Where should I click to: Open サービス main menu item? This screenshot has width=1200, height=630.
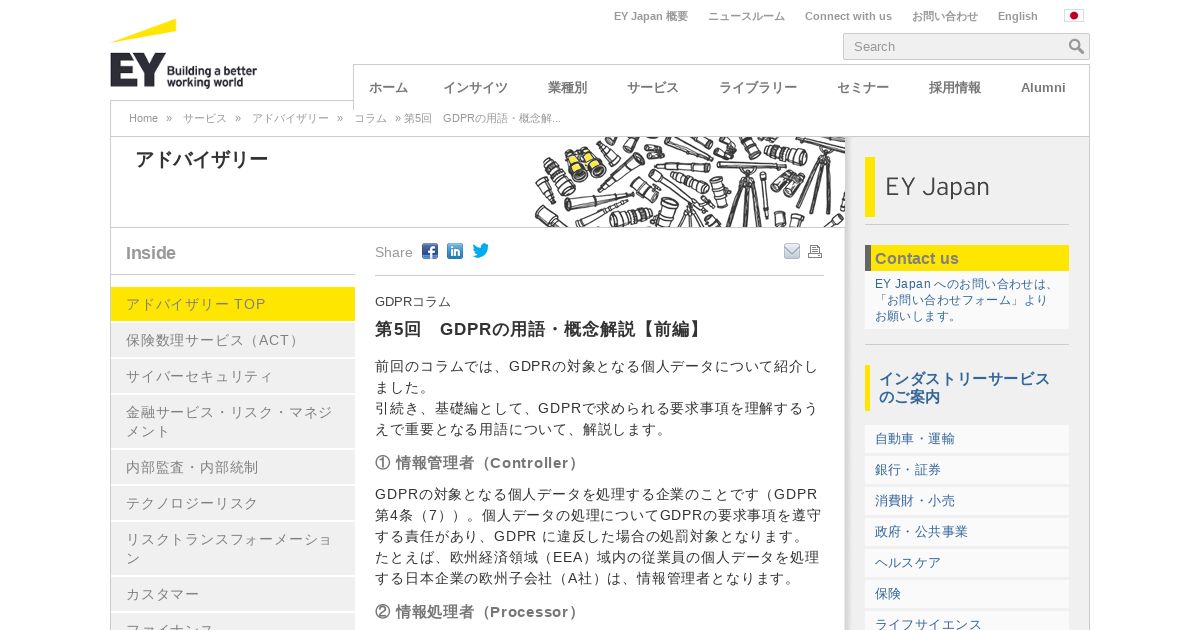click(653, 88)
